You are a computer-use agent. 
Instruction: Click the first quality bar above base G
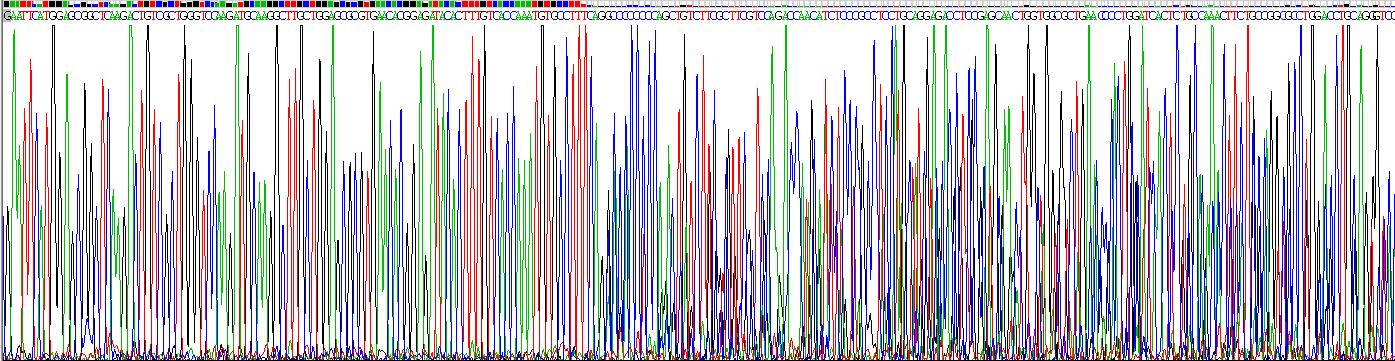coord(7,5)
